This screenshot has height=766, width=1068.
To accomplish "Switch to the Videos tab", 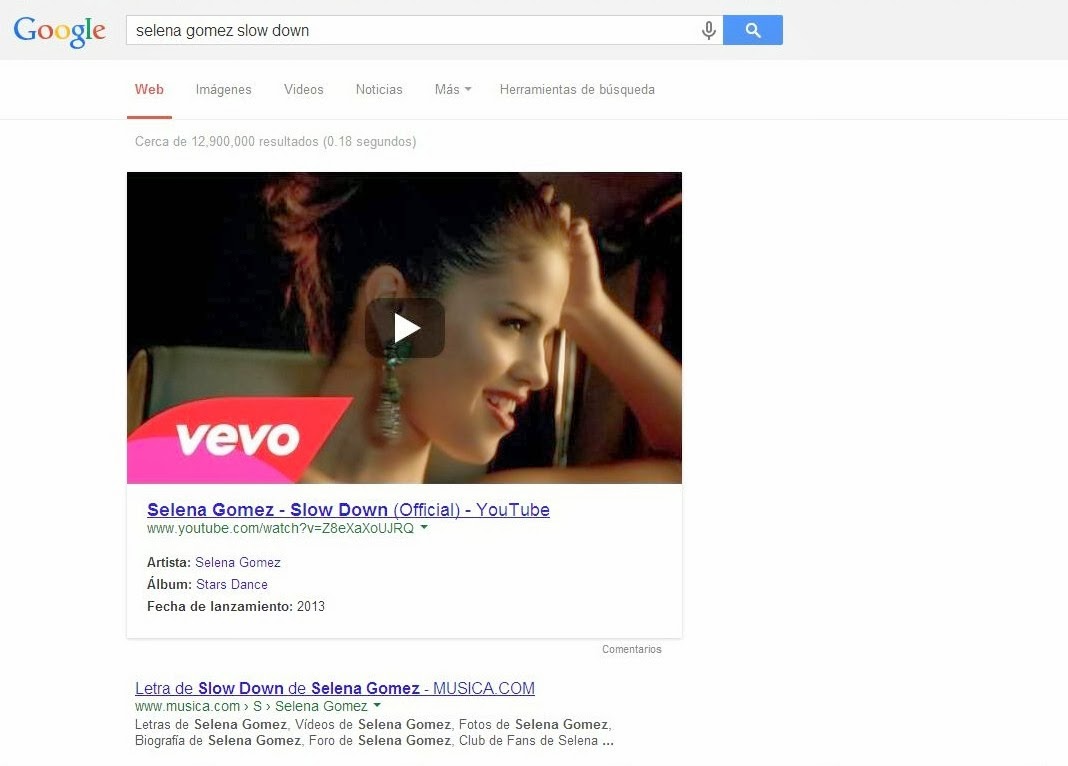I will pyautogui.click(x=304, y=89).
